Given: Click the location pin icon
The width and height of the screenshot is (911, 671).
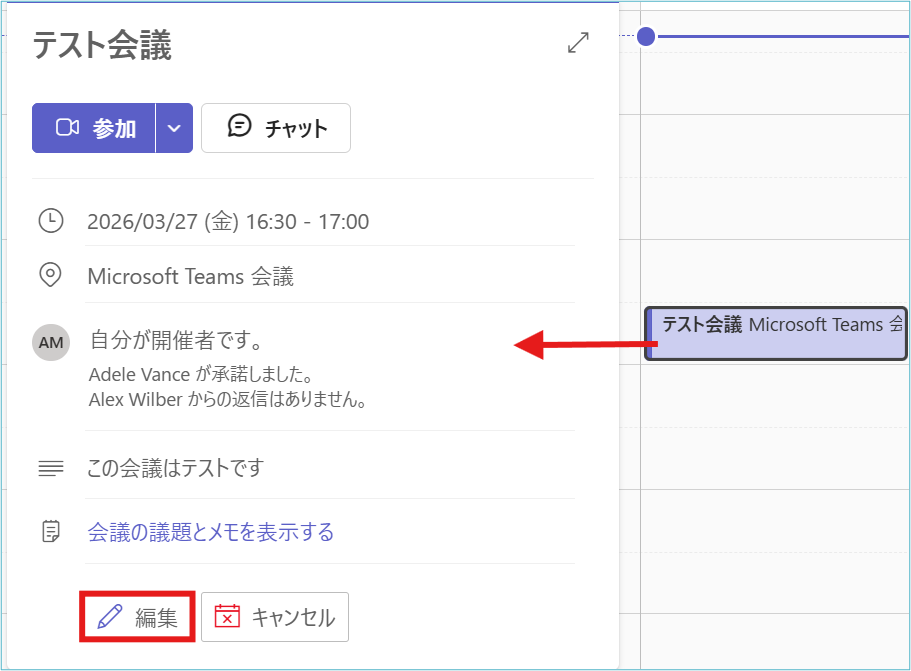Looking at the screenshot, I should [x=50, y=275].
